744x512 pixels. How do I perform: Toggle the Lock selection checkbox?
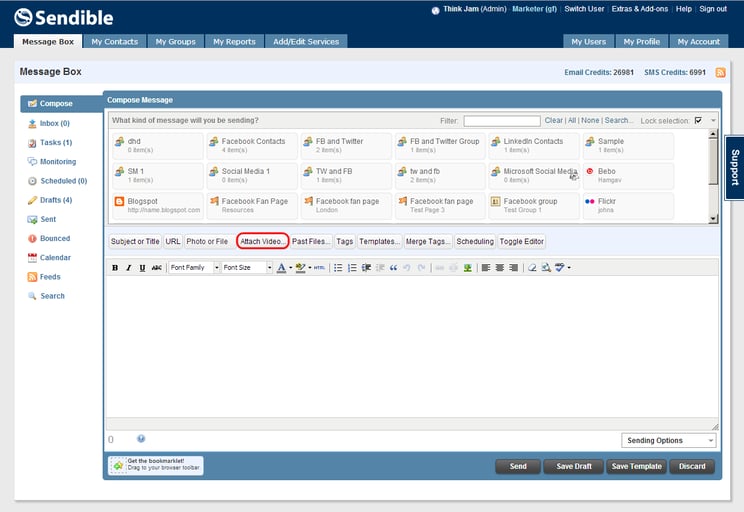(x=698, y=121)
